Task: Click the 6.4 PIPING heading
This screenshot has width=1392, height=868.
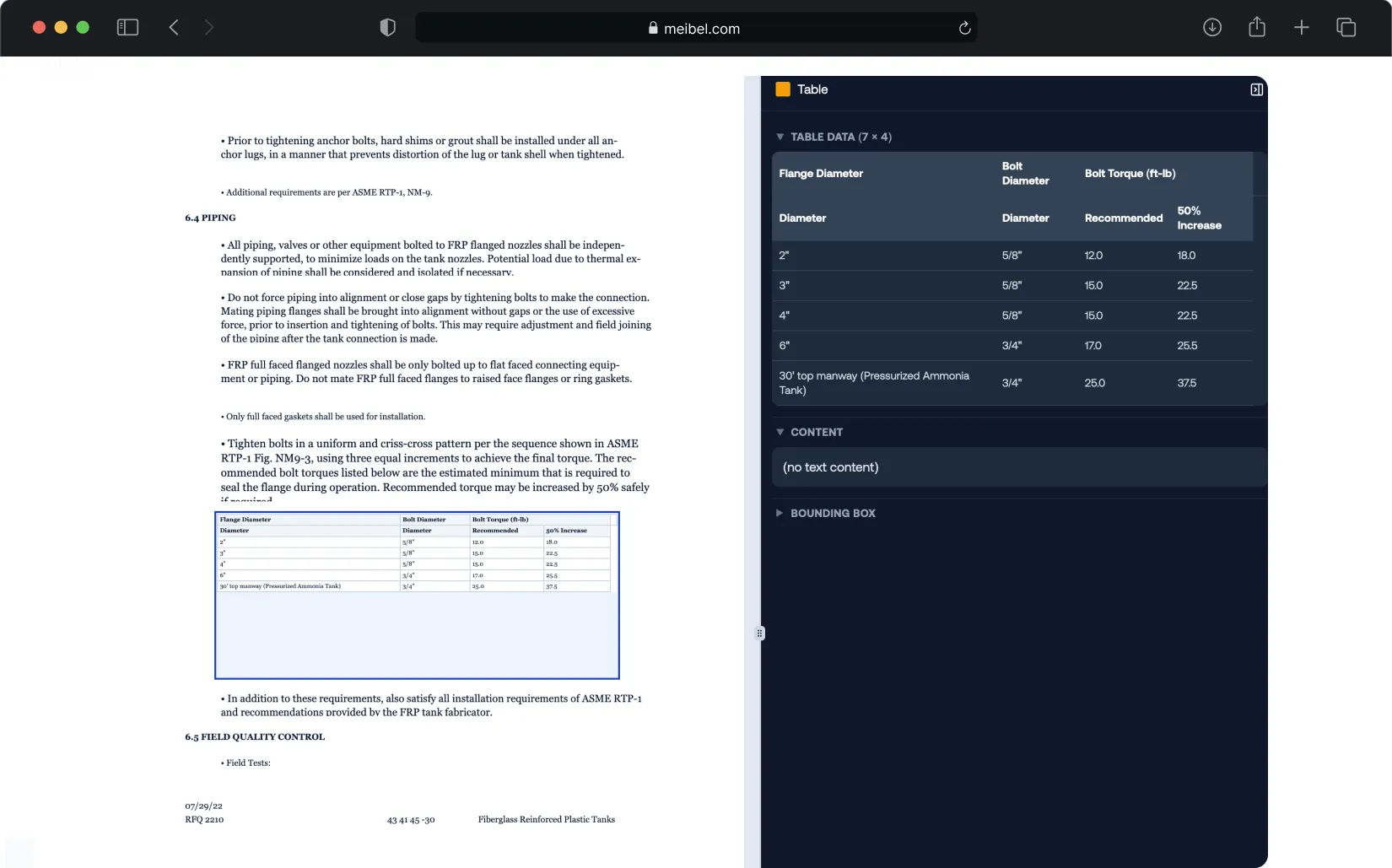Action: (210, 218)
